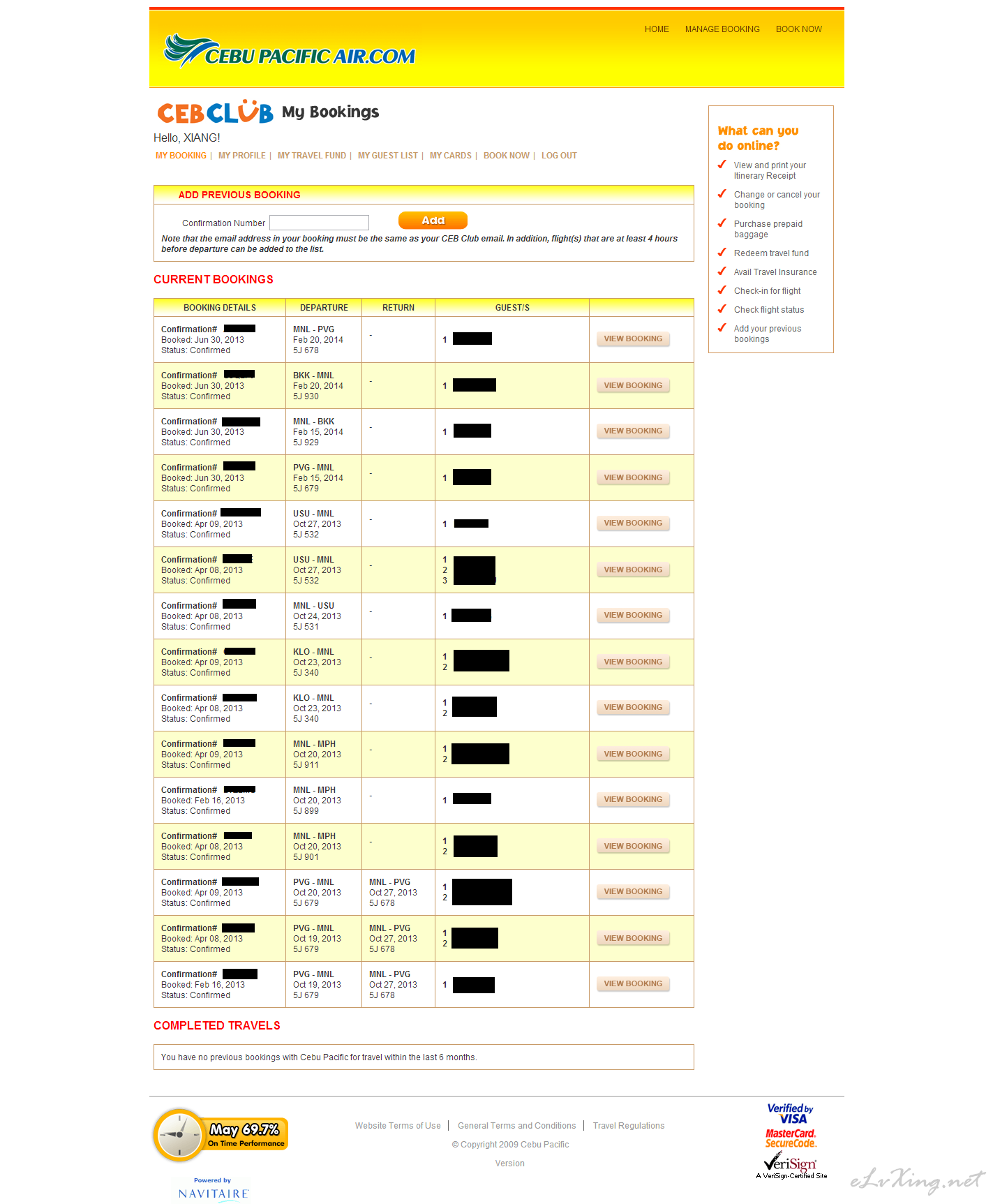This screenshot has width=993, height=1204.
Task: Select the MY BOOKING tab
Action: 181,156
